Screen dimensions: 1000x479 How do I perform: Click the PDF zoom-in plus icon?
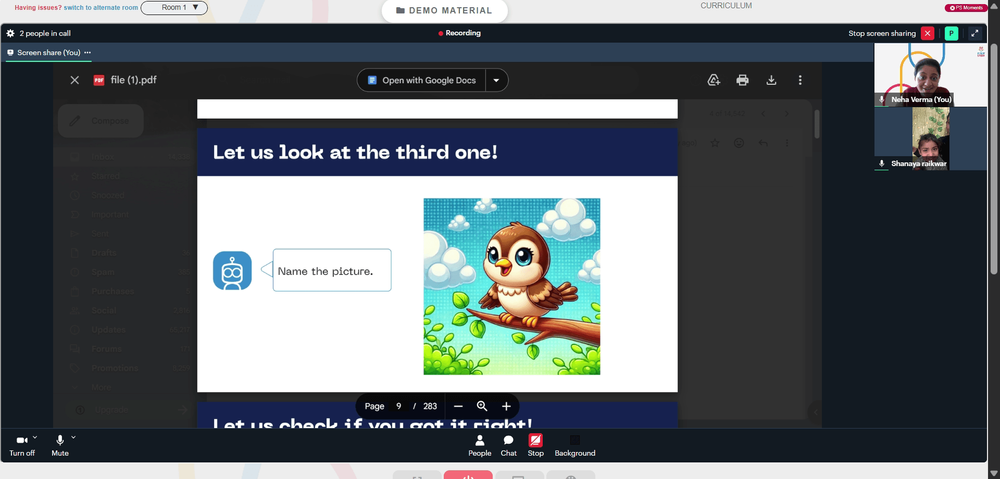(506, 406)
